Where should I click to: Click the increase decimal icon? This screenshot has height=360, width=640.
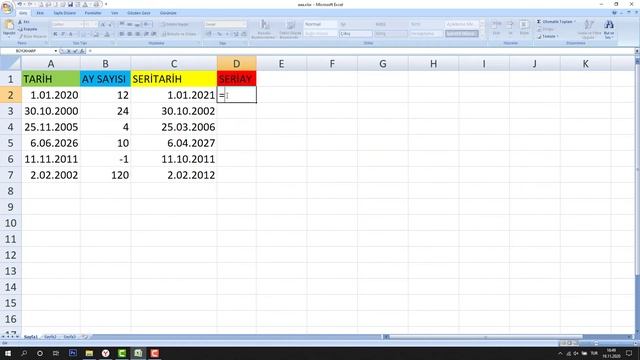[x=236, y=34]
